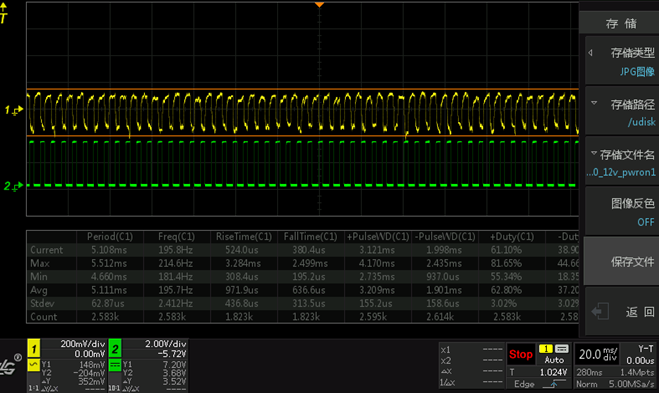Select the channel 1 ground level marker
Viewport: 659px width, 393px height.
click(x=13, y=111)
